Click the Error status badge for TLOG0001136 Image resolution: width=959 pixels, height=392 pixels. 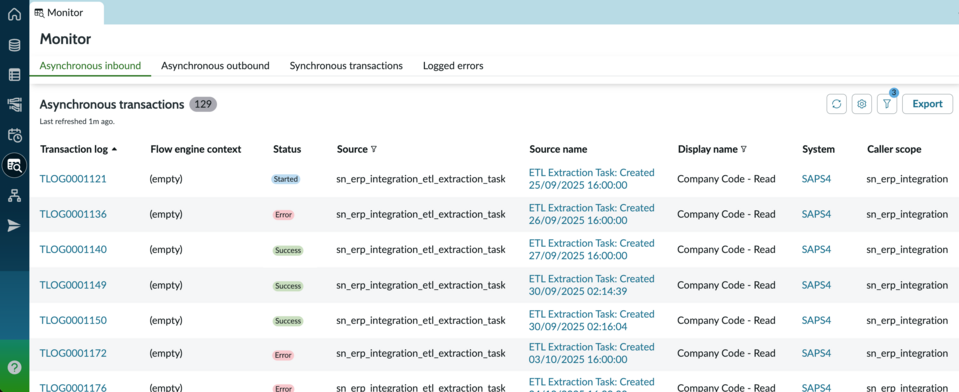click(x=283, y=215)
